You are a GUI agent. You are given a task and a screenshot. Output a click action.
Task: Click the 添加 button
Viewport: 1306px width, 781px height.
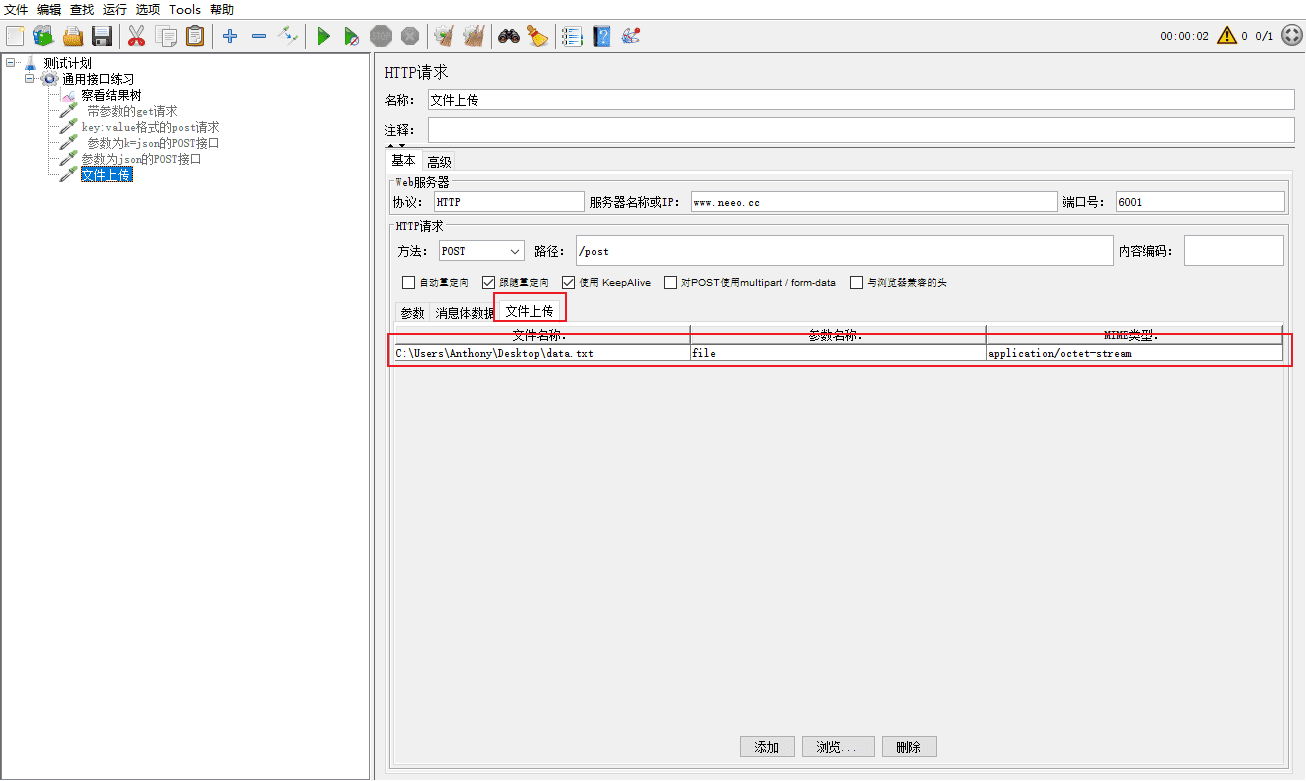[767, 747]
